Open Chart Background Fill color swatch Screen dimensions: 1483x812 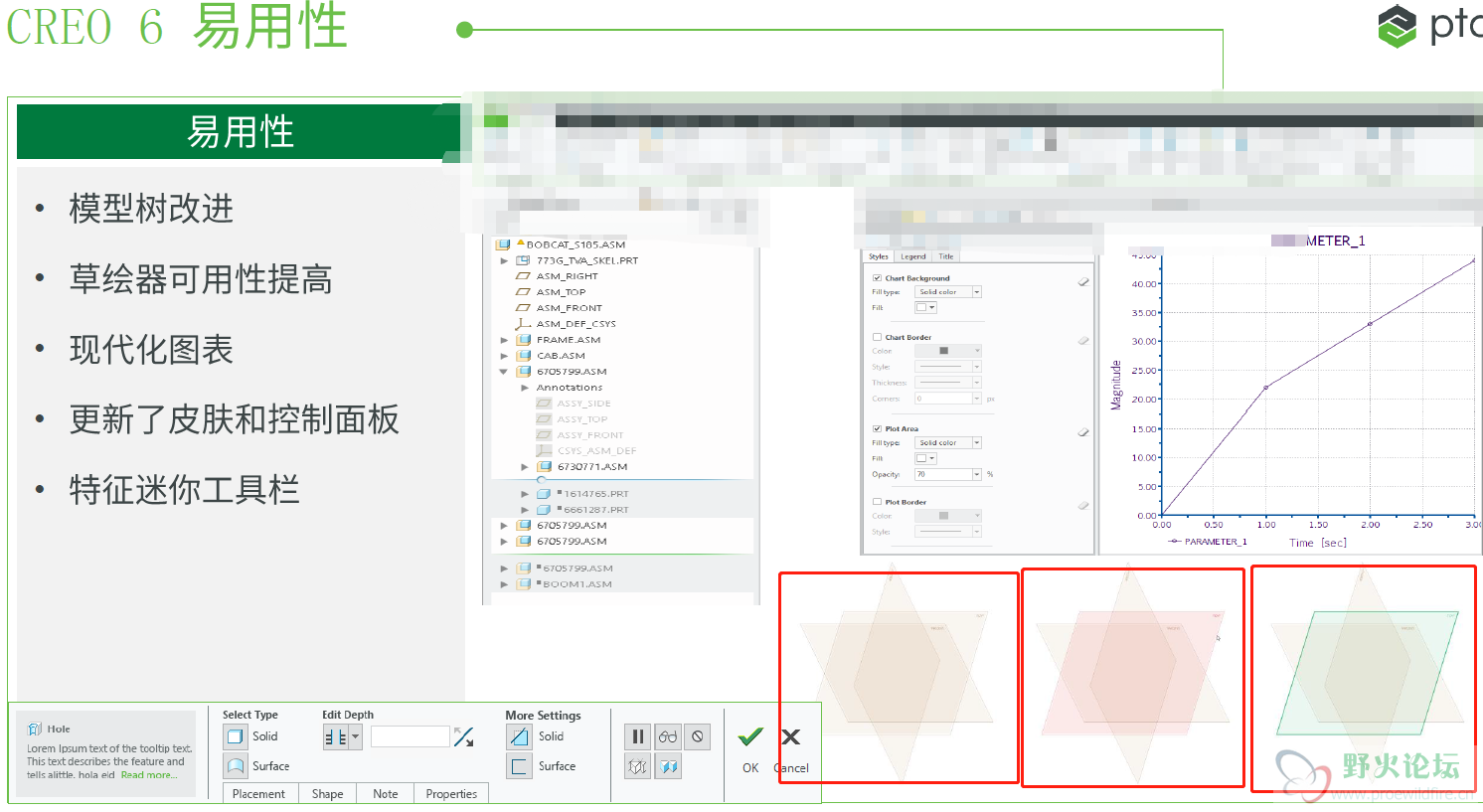(x=925, y=308)
